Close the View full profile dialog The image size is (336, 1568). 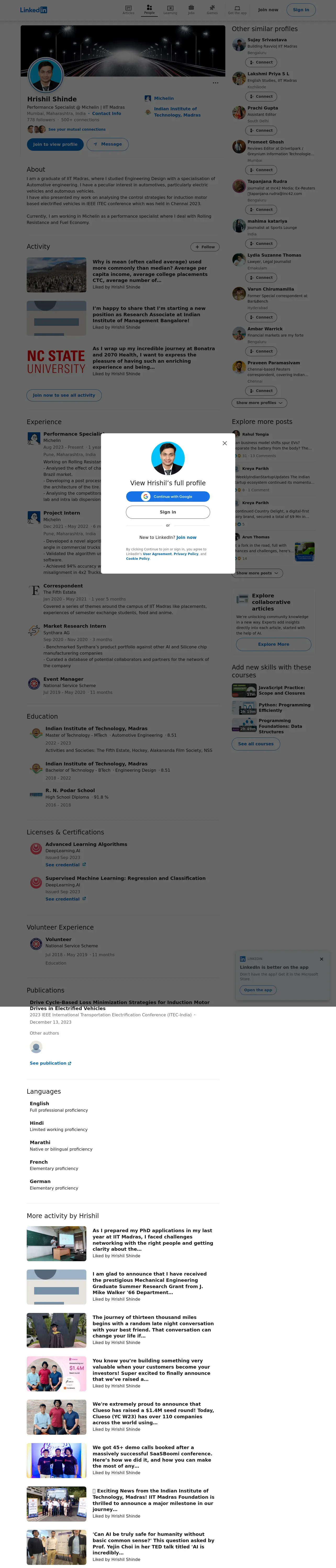225,443
